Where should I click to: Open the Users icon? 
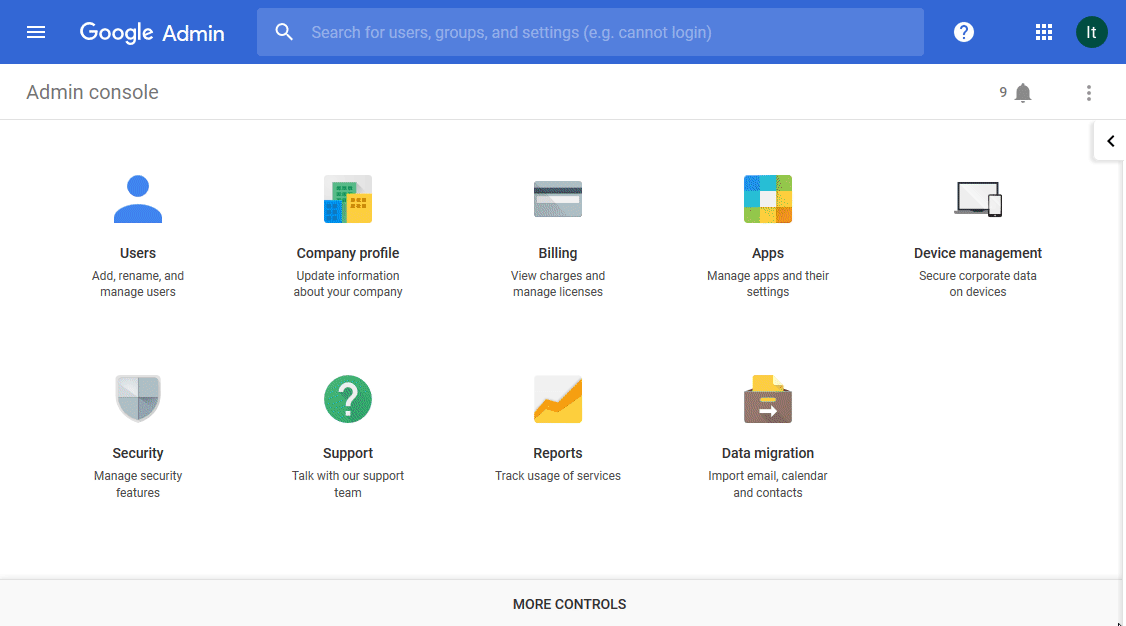tap(138, 199)
